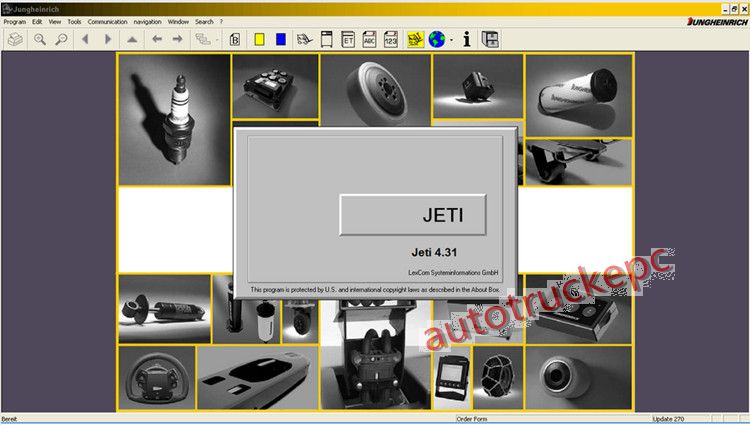Open the Communication menu
The image size is (750, 425).
(107, 22)
